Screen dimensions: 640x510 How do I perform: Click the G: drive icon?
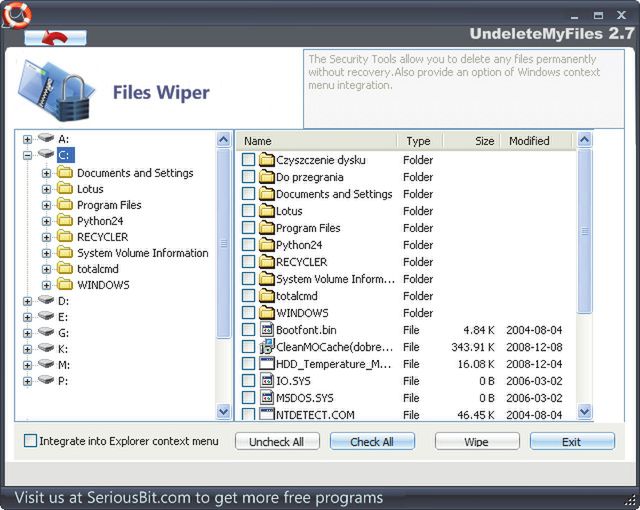(x=46, y=332)
